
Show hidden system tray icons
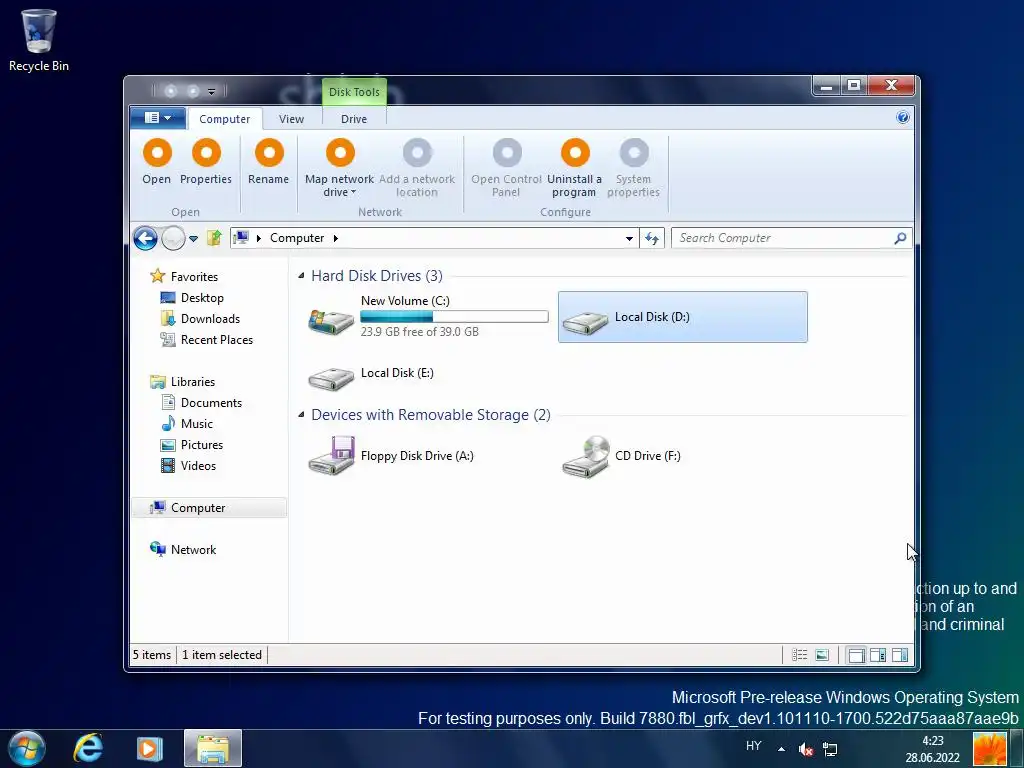click(781, 749)
